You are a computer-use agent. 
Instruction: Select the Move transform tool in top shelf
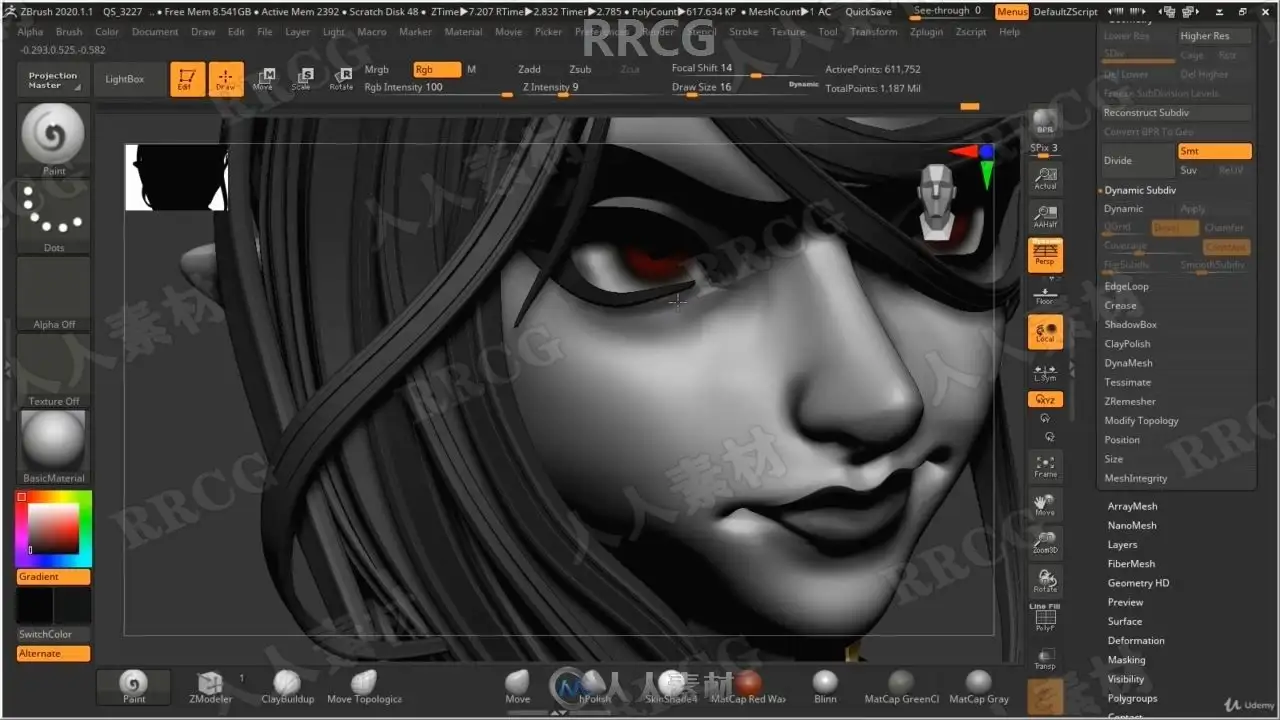click(263, 79)
